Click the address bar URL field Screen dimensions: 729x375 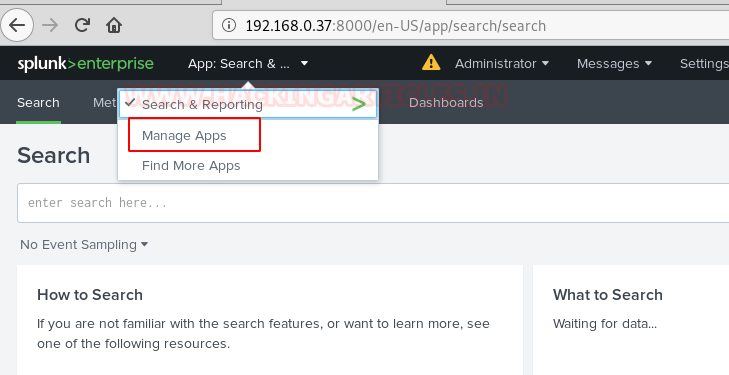[x=471, y=26]
